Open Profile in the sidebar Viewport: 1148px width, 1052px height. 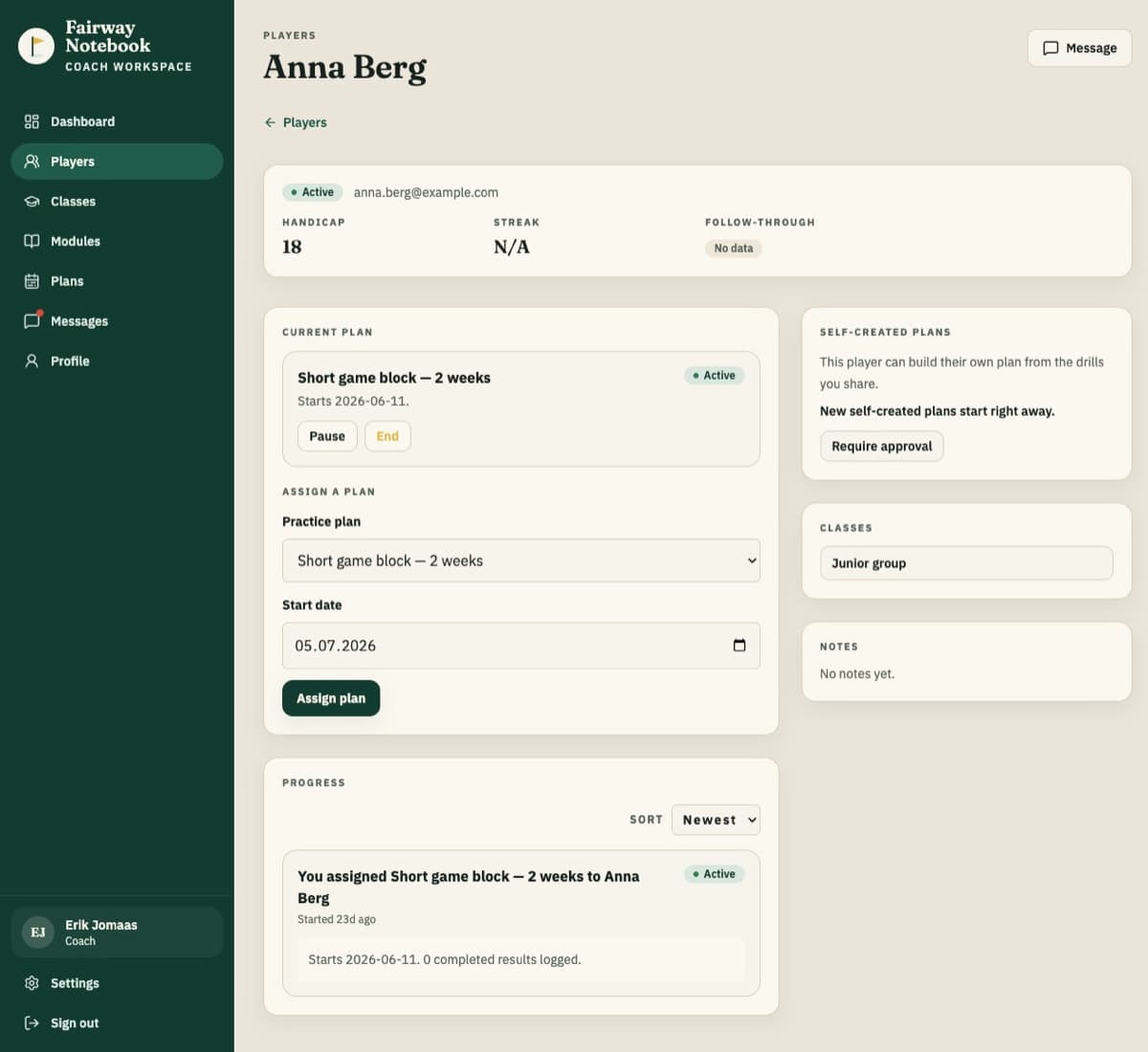pyautogui.click(x=117, y=361)
